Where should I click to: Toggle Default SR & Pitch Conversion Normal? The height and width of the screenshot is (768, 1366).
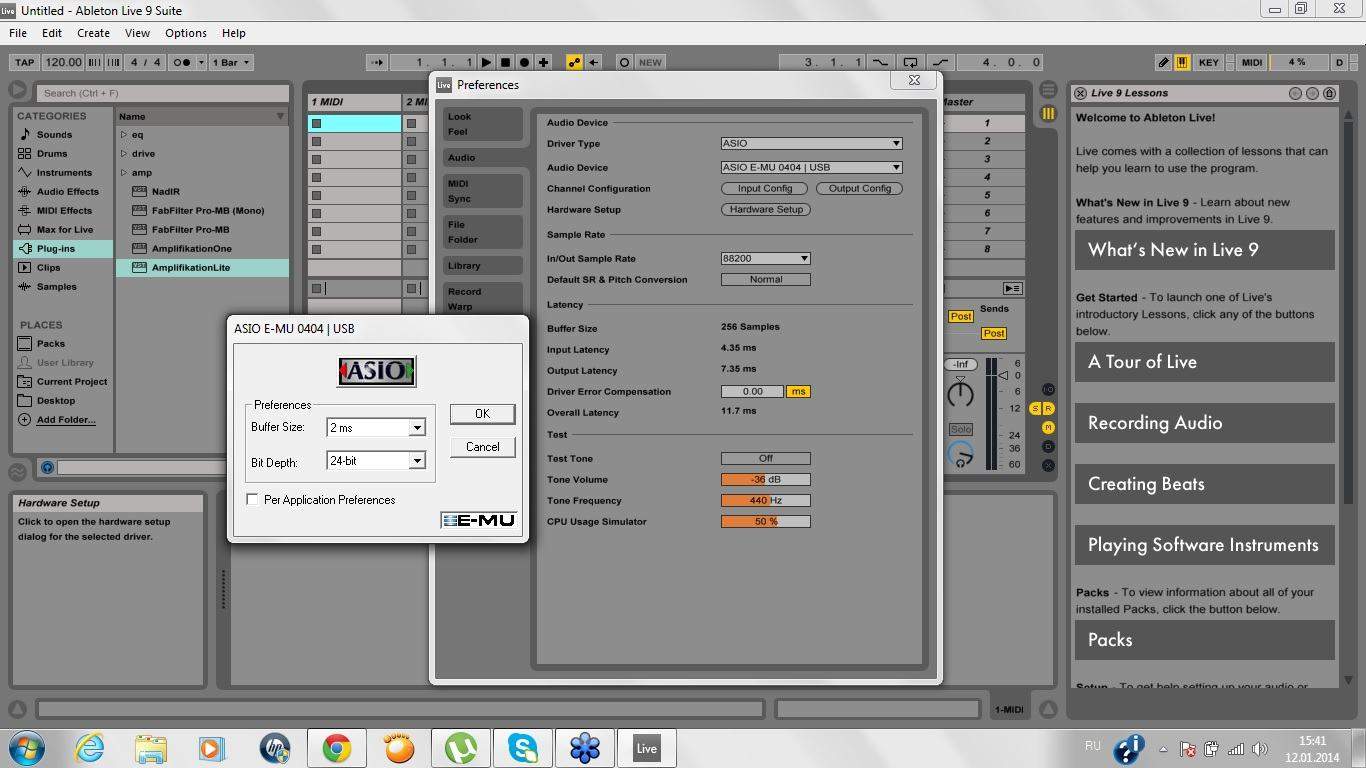pos(765,280)
